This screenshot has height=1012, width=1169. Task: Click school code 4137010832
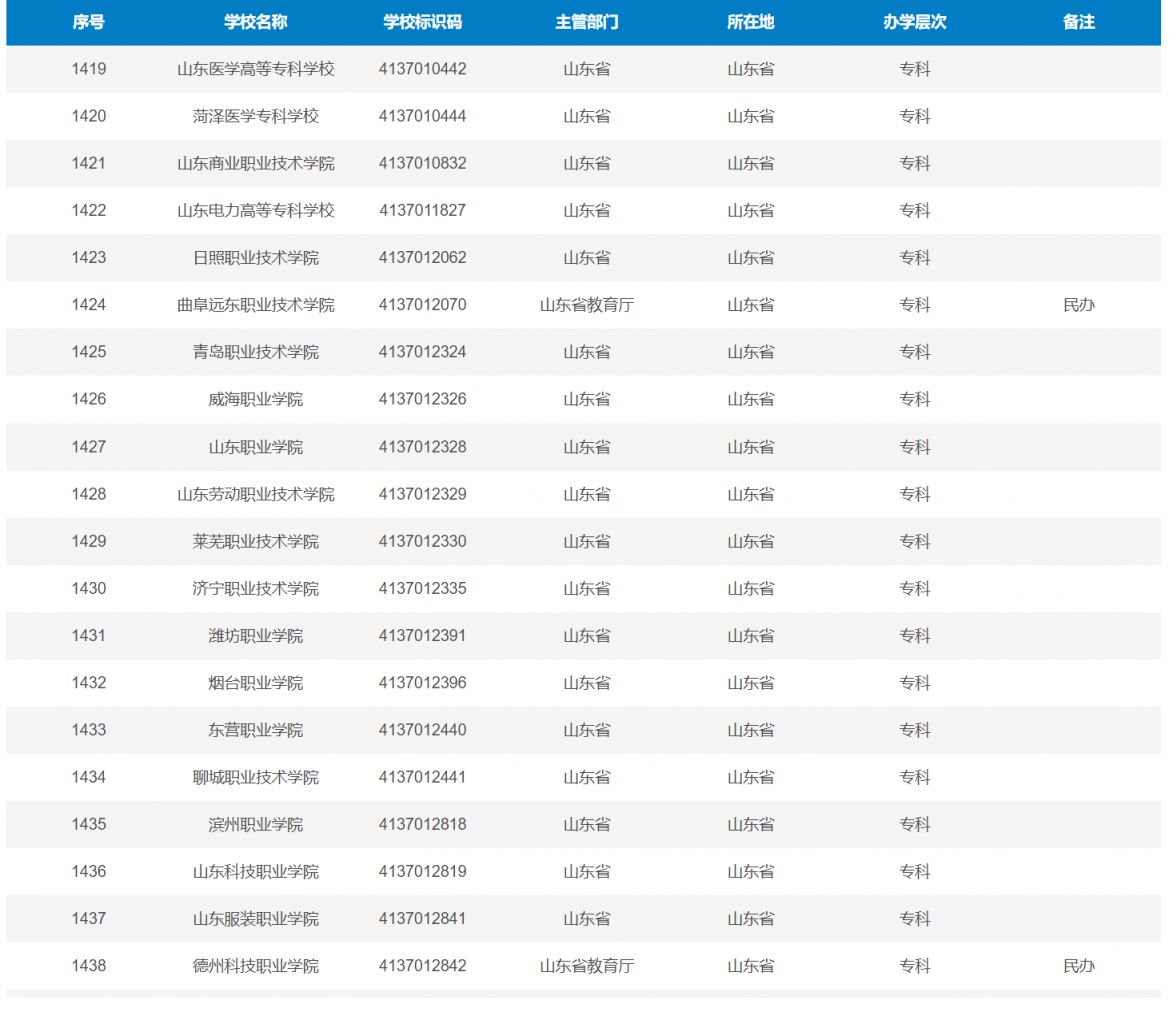[x=423, y=163]
